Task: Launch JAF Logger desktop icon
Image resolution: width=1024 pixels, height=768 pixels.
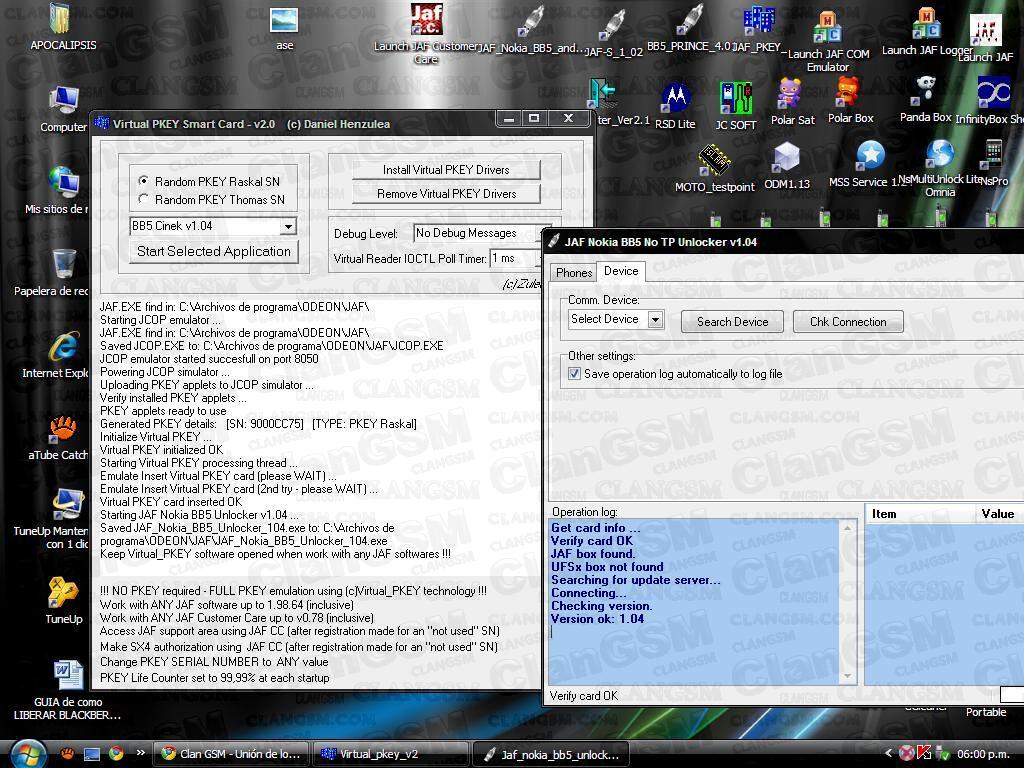Action: tap(926, 24)
